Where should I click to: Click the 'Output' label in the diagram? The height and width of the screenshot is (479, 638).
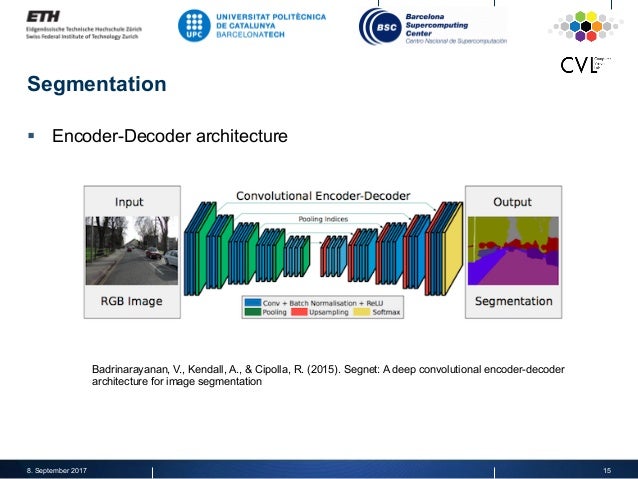(x=512, y=202)
